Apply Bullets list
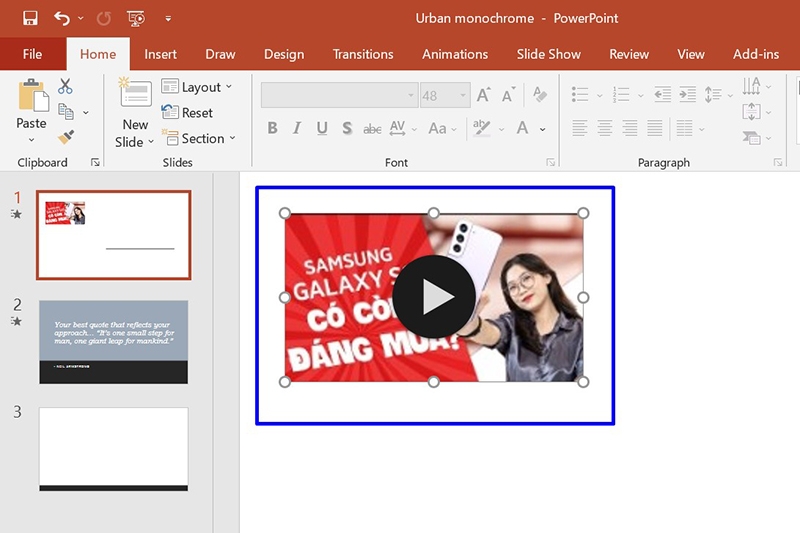 coord(580,94)
